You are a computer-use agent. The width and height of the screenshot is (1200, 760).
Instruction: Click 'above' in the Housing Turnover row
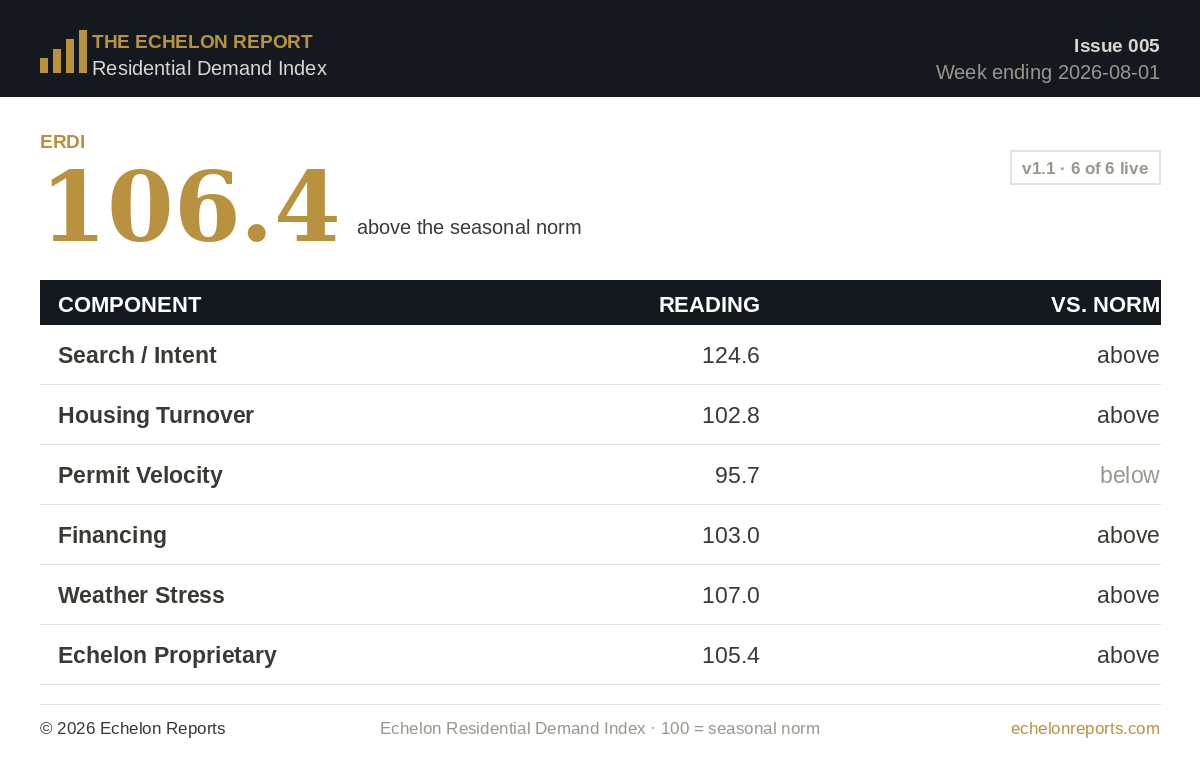1128,415
